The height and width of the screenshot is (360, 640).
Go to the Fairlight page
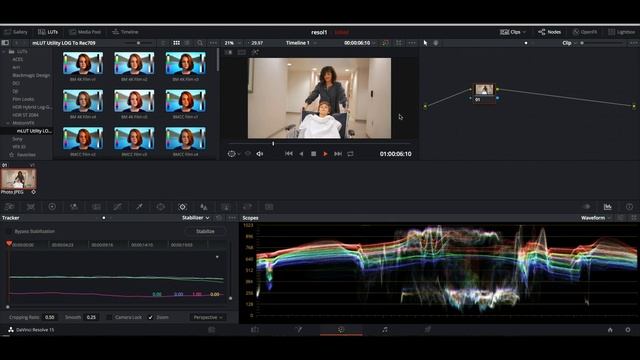384,330
